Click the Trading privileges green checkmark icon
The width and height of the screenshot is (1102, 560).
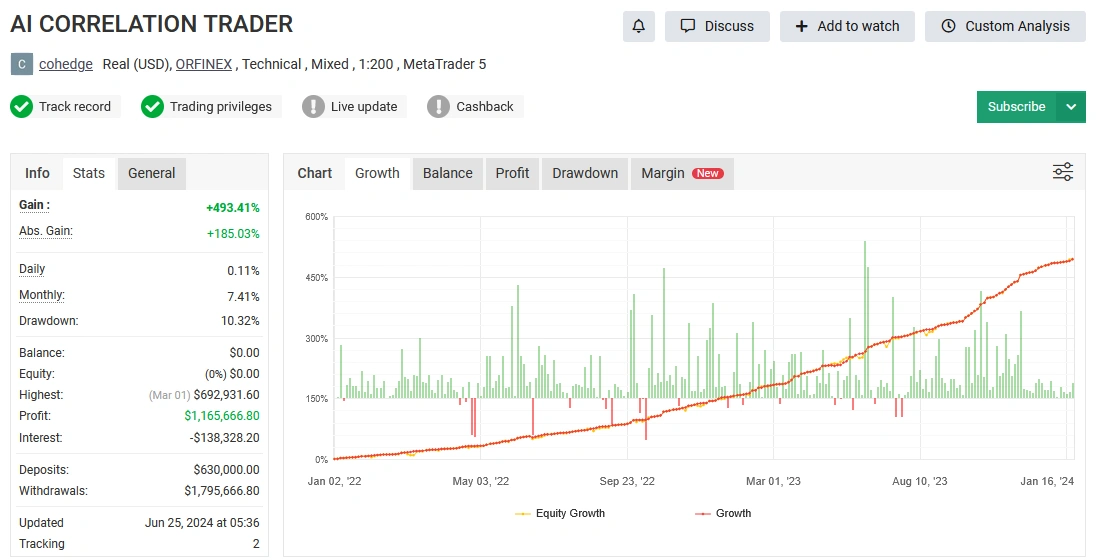[x=152, y=107]
